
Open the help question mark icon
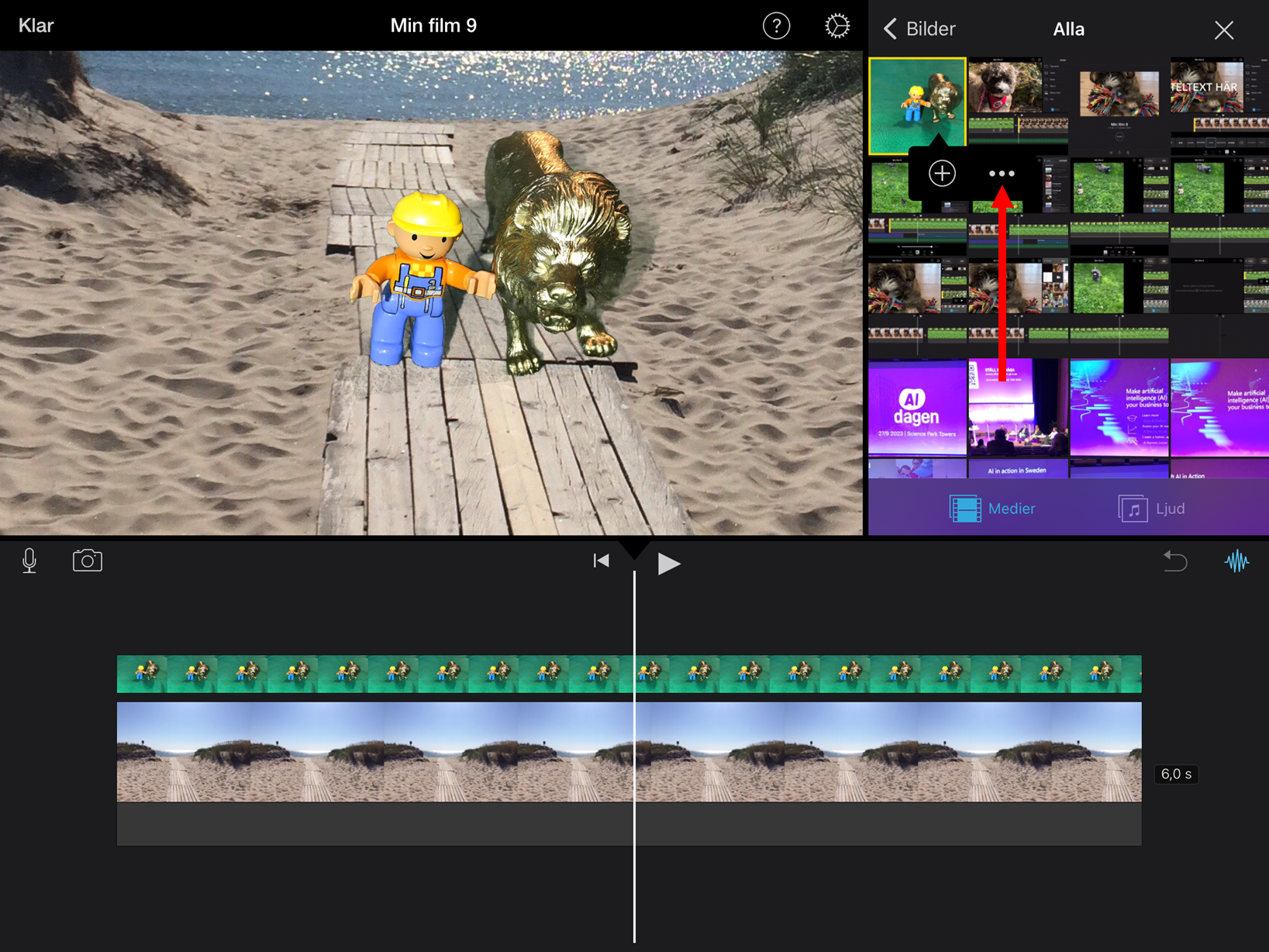(776, 26)
